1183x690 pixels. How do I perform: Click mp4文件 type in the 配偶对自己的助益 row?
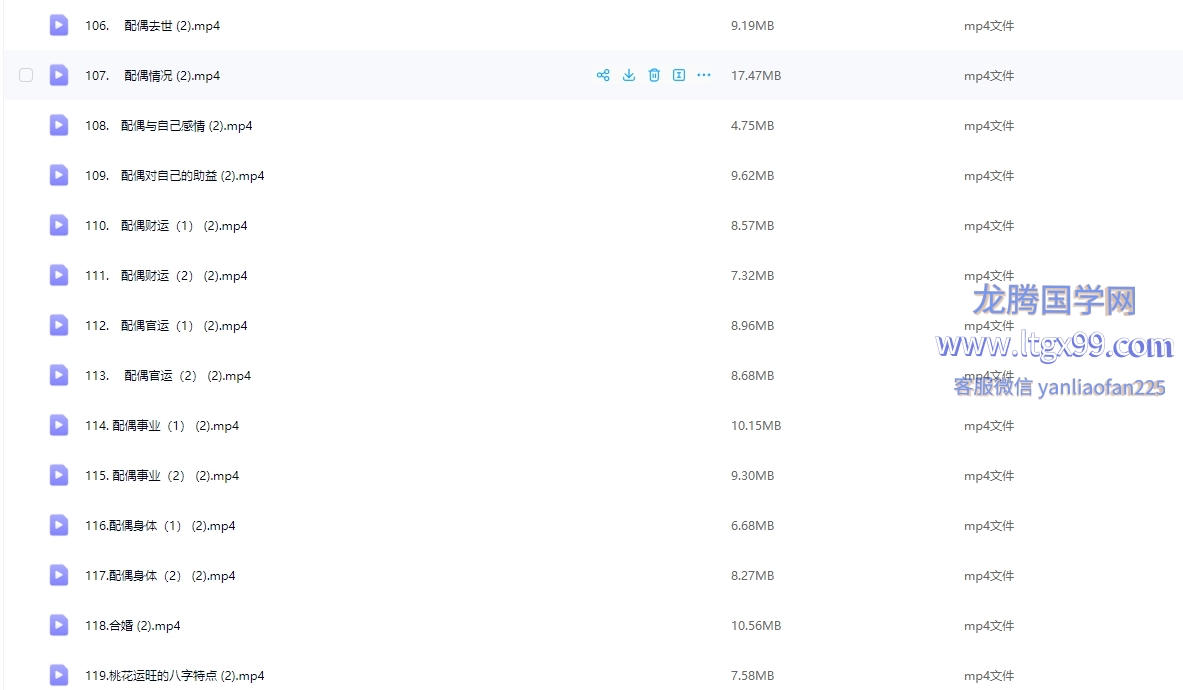(x=989, y=176)
